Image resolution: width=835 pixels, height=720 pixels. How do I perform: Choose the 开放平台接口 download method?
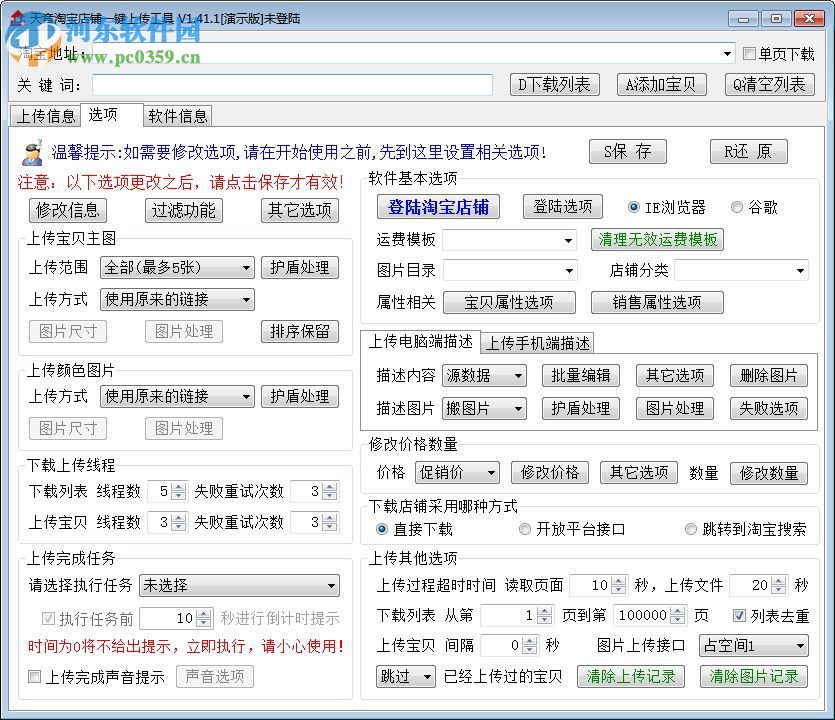pyautogui.click(x=525, y=529)
